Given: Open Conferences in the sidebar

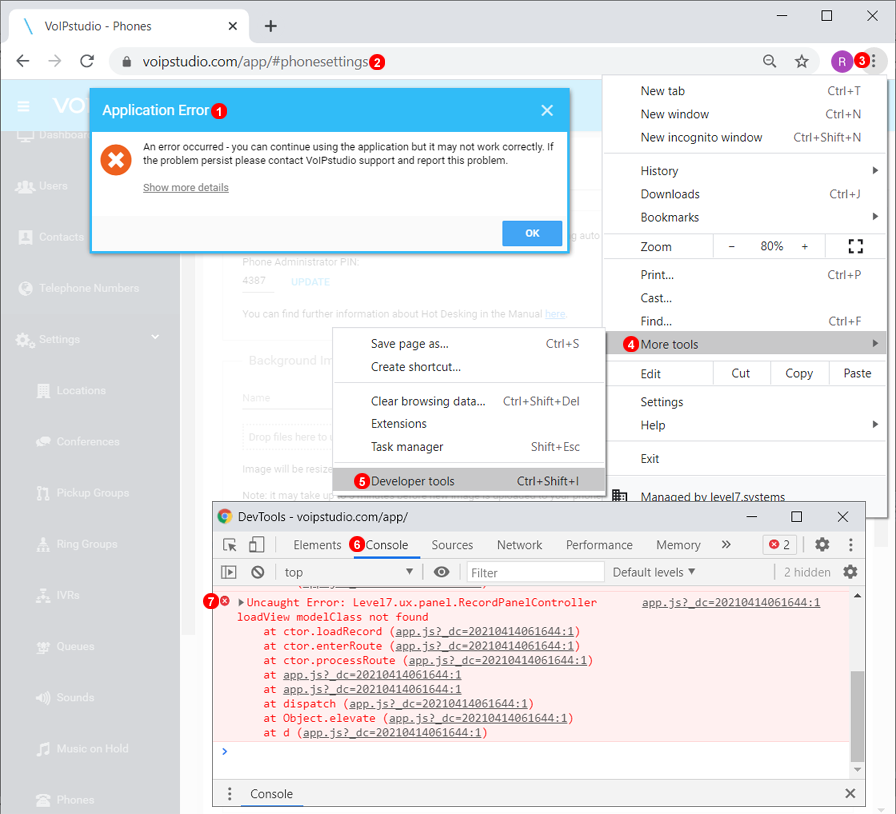Looking at the screenshot, I should [90, 441].
